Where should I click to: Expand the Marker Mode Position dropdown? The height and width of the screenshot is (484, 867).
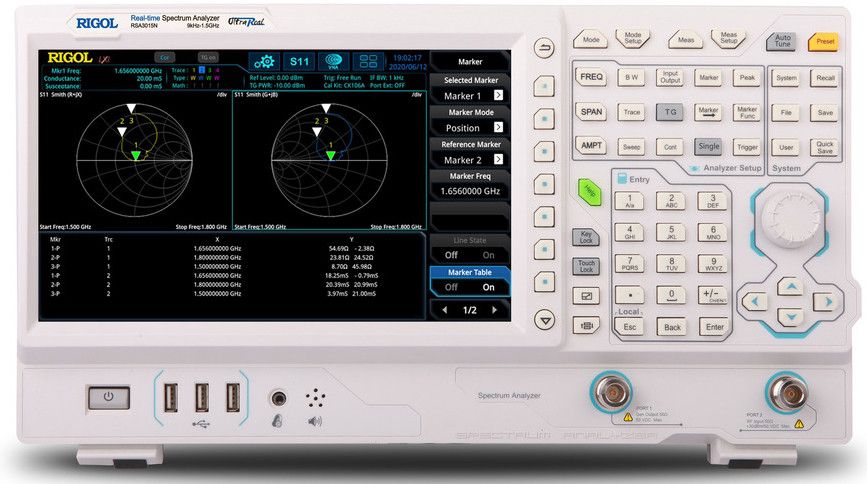click(x=497, y=128)
